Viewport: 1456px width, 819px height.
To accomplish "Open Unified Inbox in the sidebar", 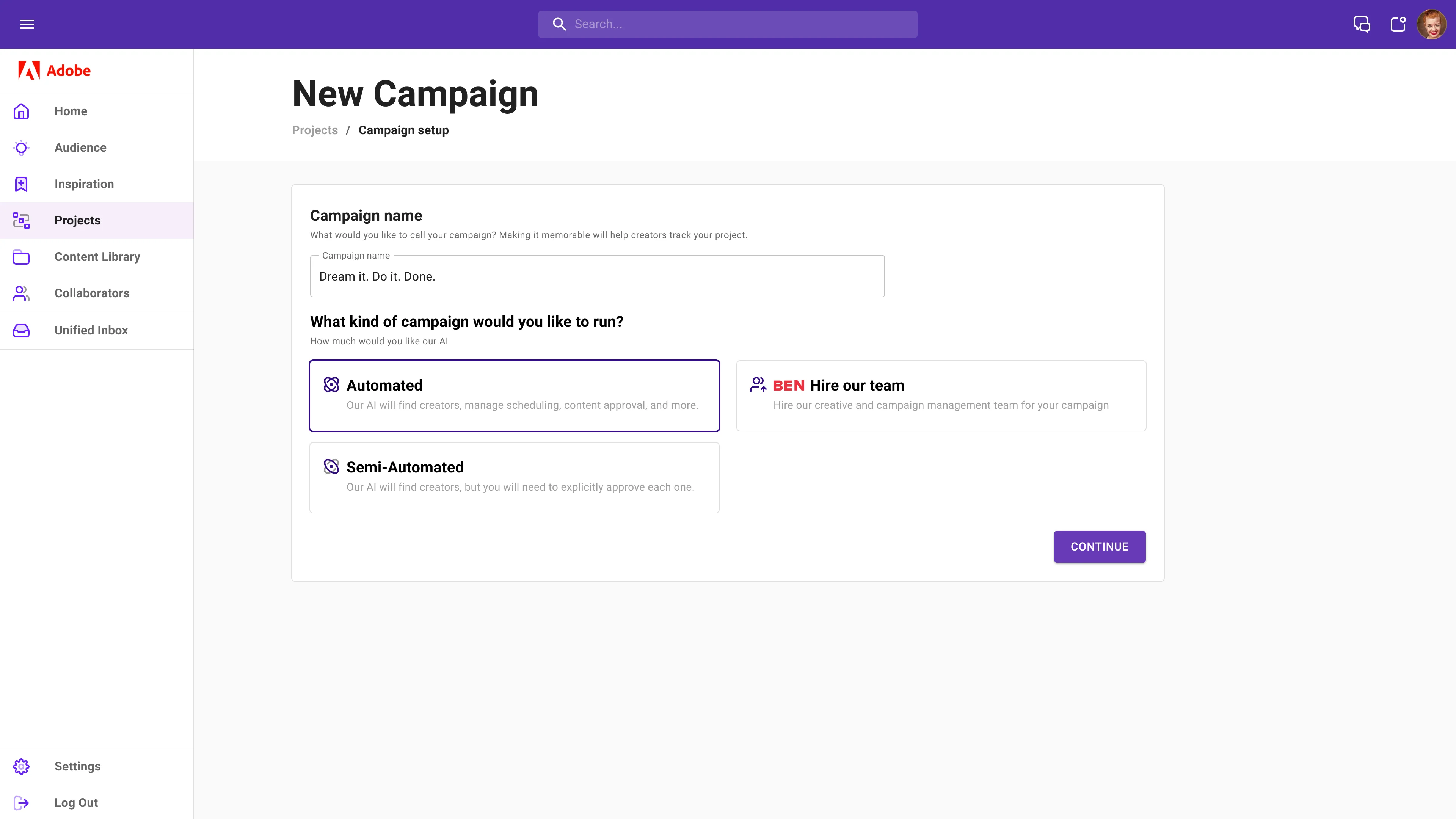I will 97,331.
